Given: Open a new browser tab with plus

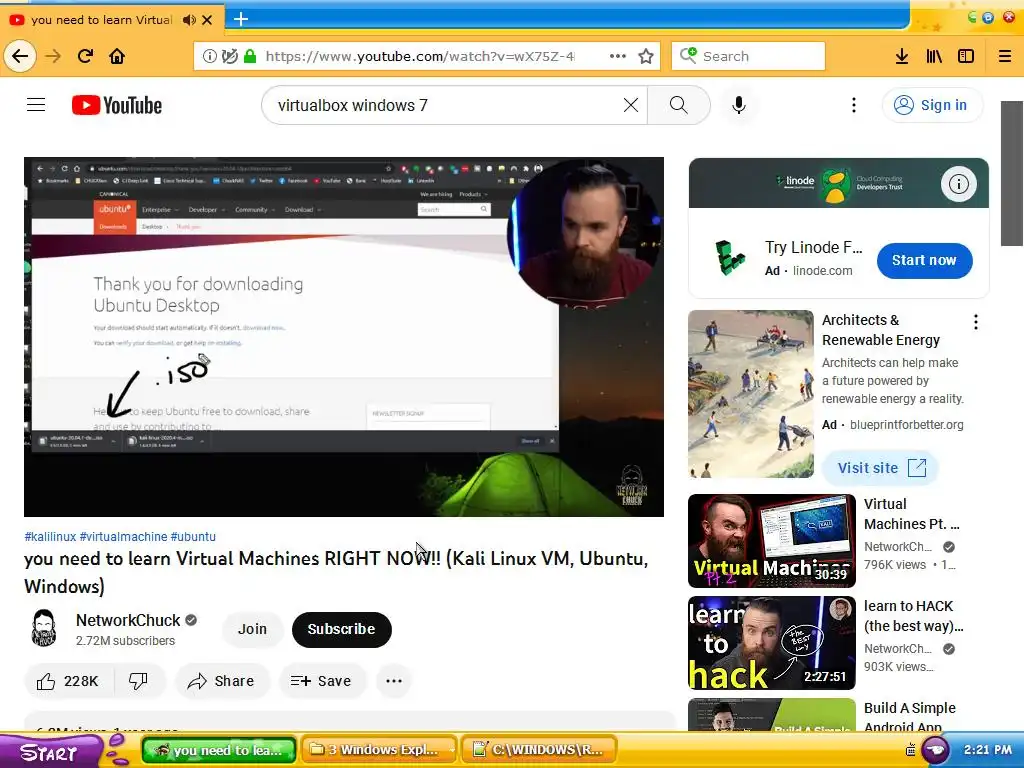Looking at the screenshot, I should [241, 19].
